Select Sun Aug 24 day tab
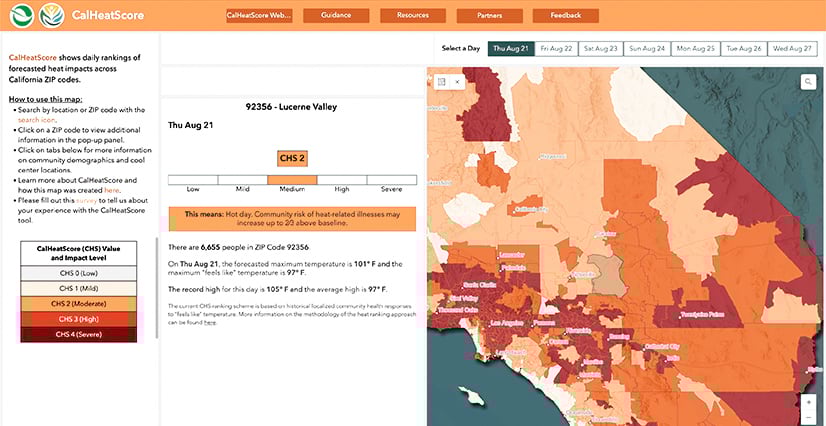826x426 pixels. (x=647, y=48)
